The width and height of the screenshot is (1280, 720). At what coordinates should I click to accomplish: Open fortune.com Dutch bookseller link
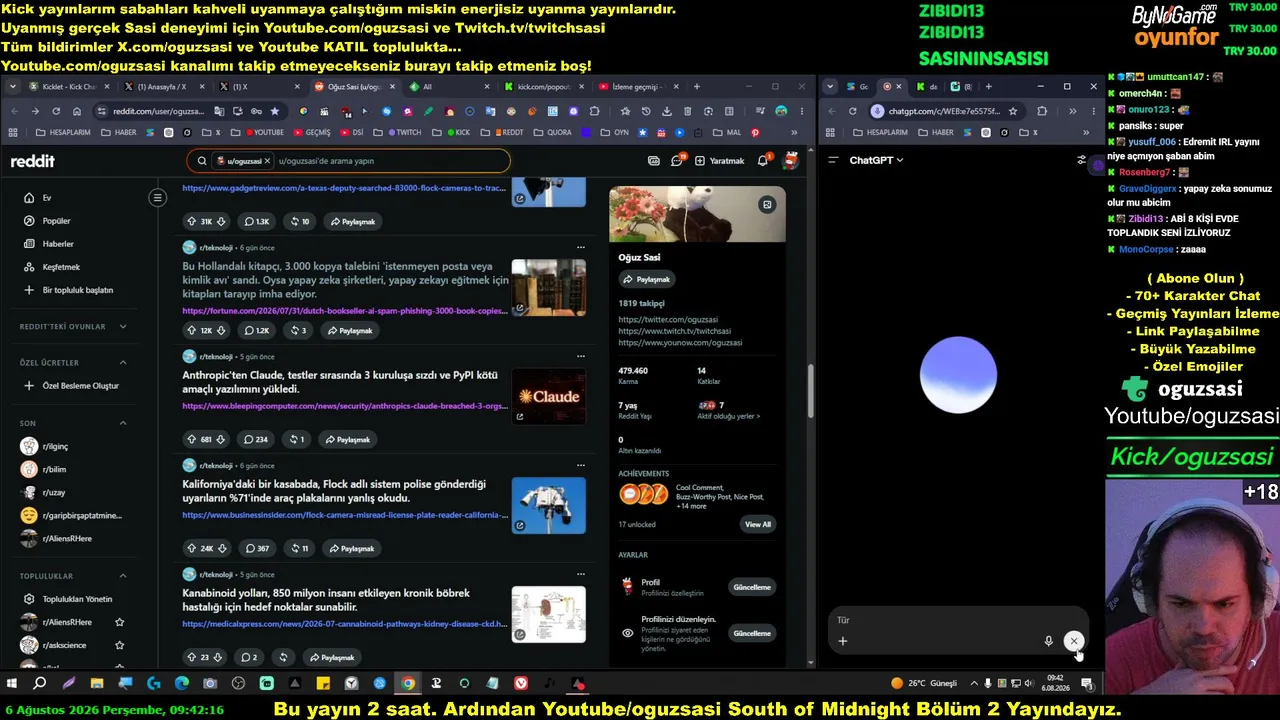point(345,311)
